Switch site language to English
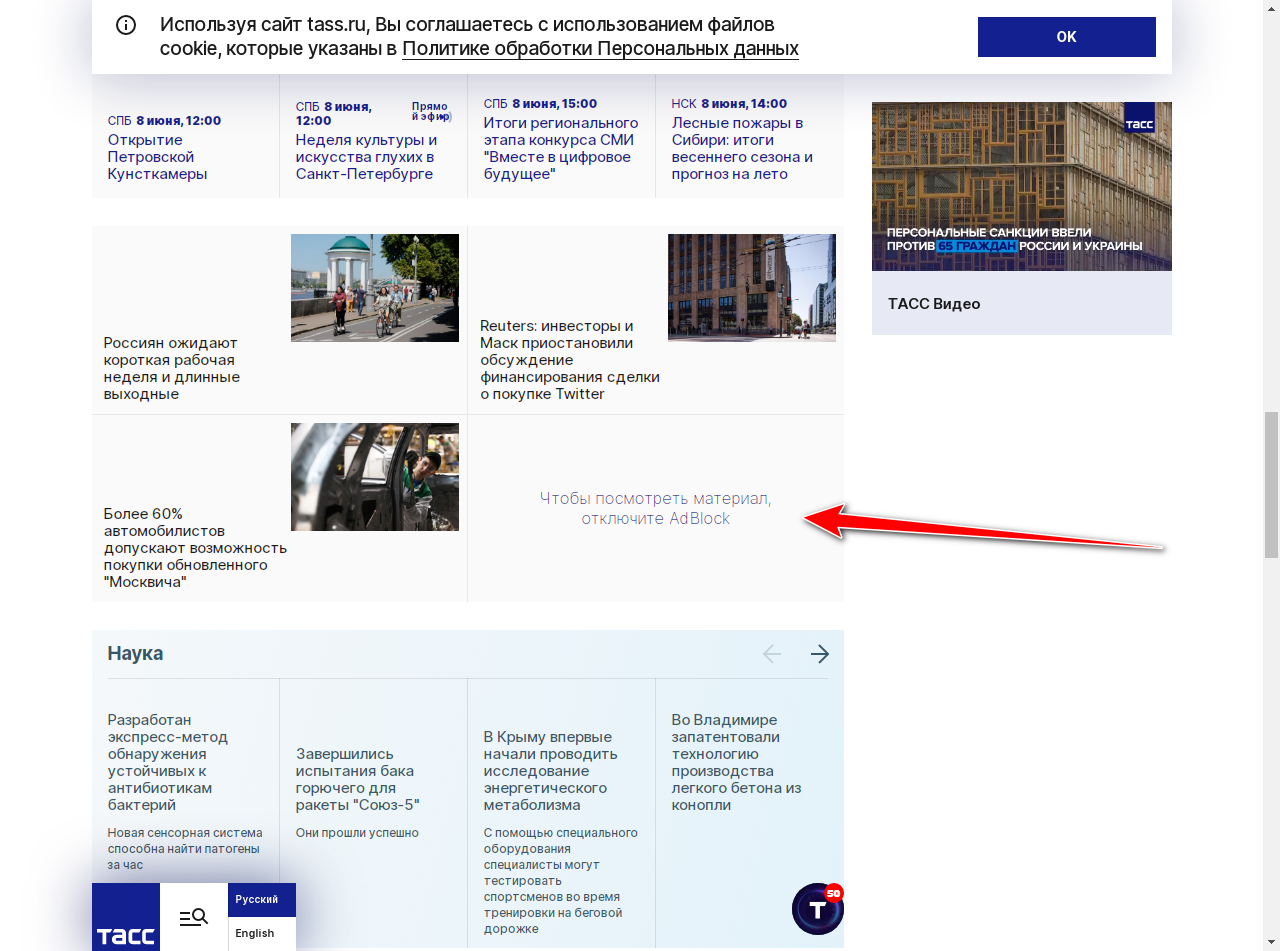 253,933
